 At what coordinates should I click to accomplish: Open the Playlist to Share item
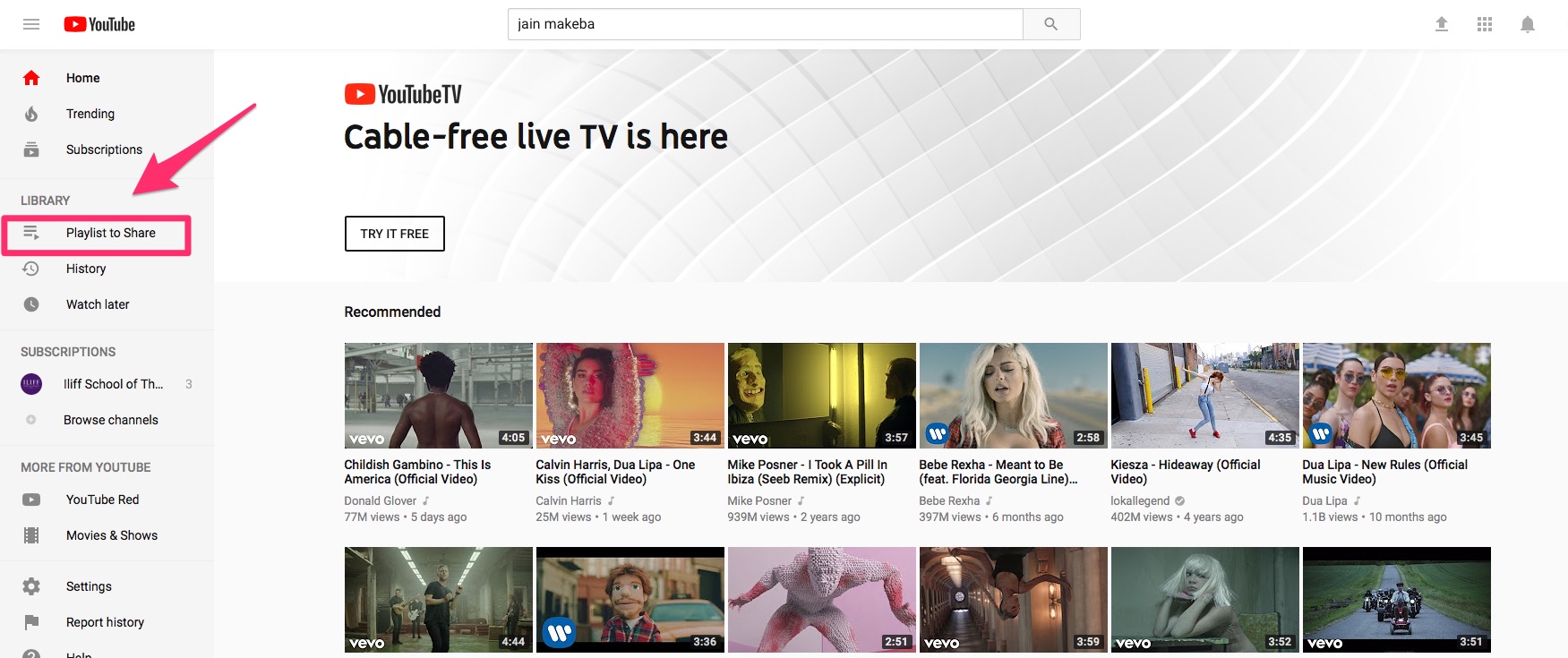pyautogui.click(x=110, y=233)
